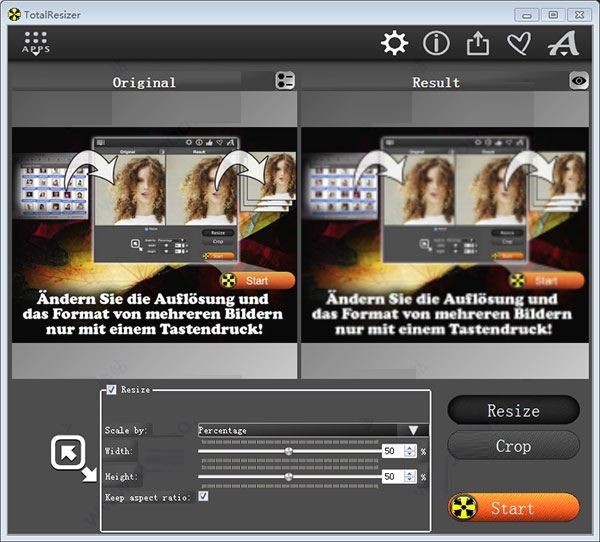Click the share/export icon
The width and height of the screenshot is (600, 542).
coord(478,44)
